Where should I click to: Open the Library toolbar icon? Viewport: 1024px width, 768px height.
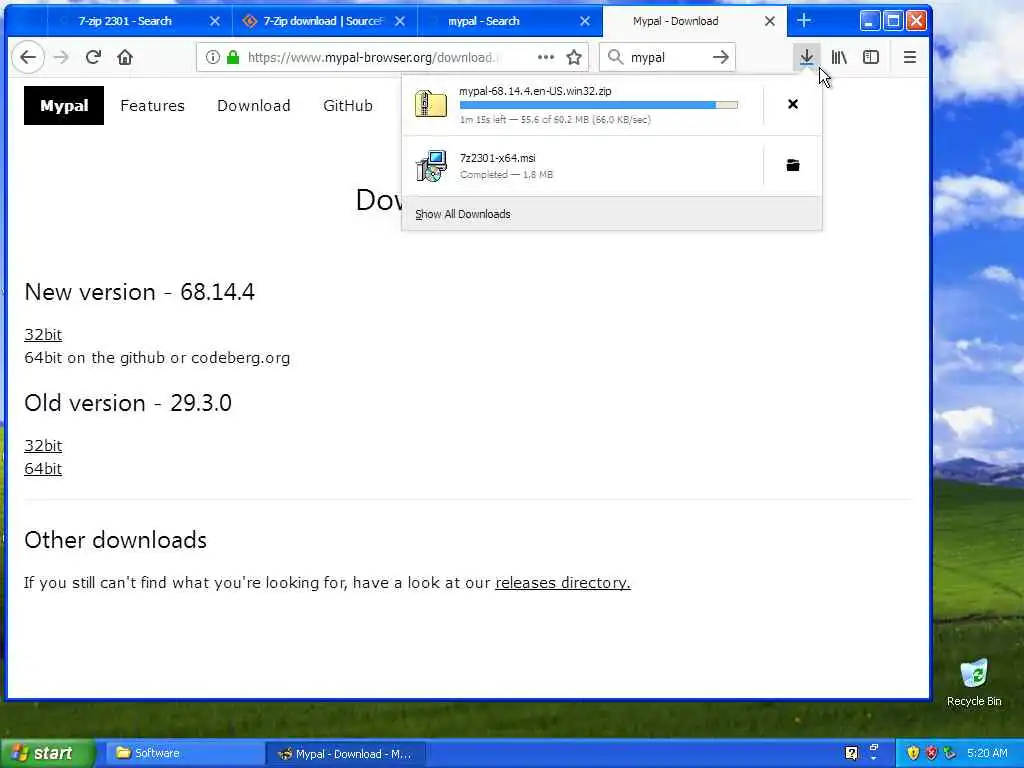(x=839, y=57)
